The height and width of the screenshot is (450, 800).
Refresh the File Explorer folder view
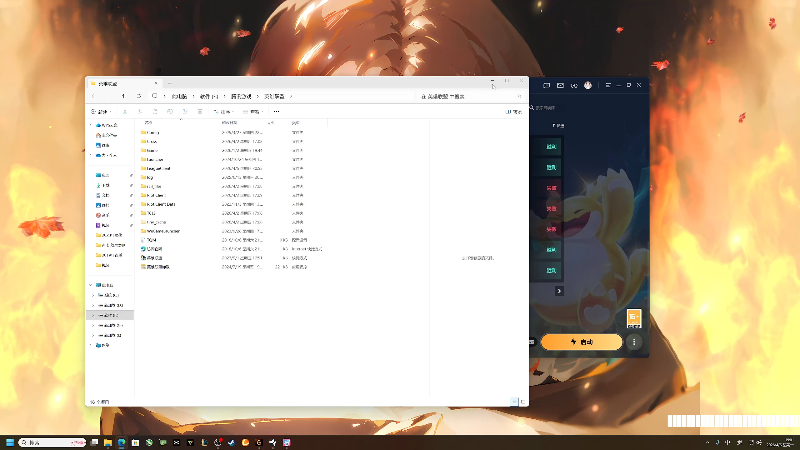[139, 96]
